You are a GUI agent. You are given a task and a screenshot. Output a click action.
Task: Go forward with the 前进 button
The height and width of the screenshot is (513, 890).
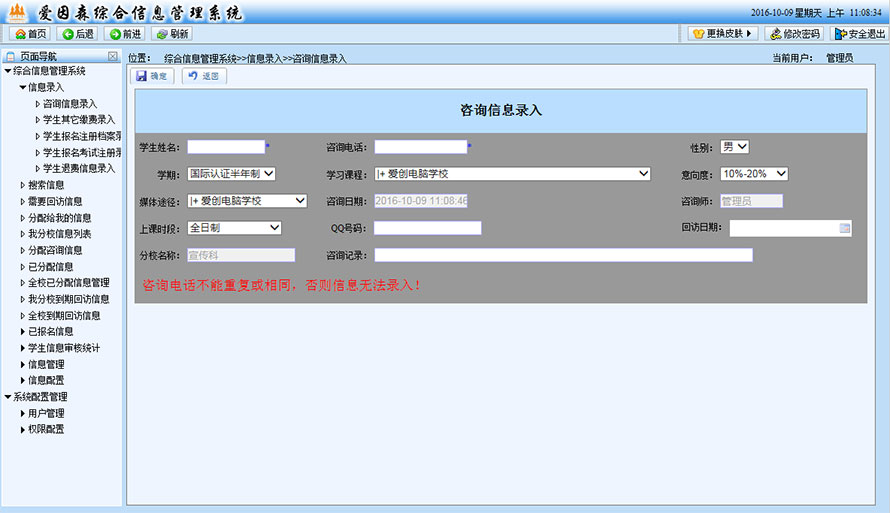[x=125, y=34]
